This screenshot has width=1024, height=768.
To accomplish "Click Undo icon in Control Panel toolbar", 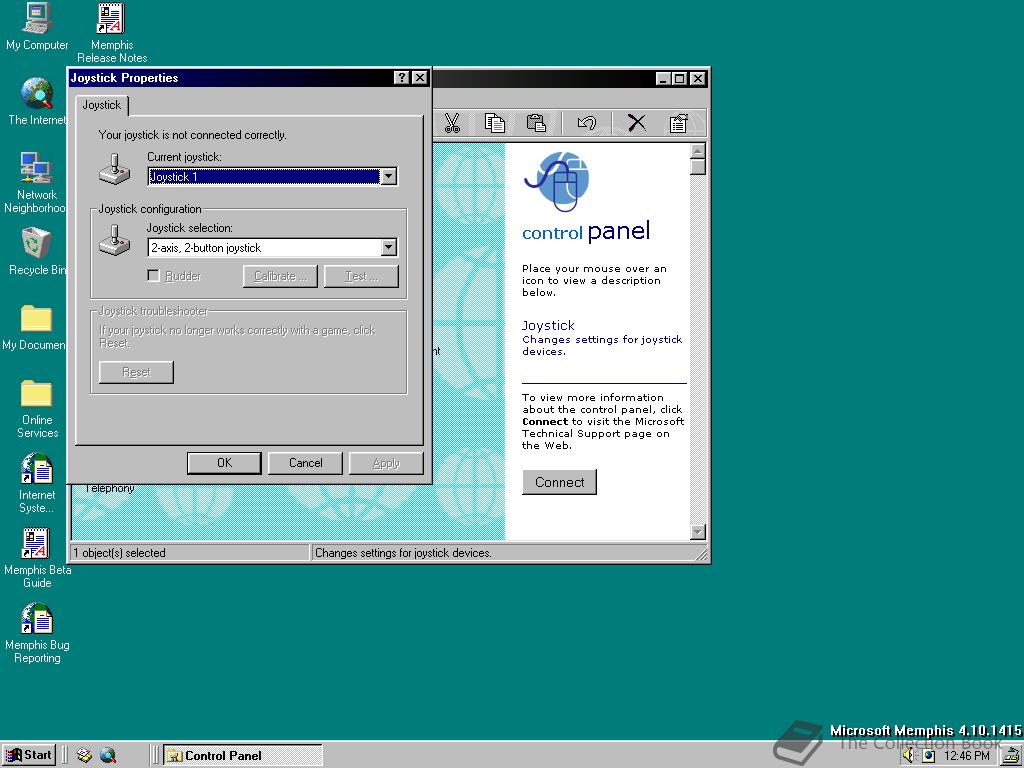I will coord(586,123).
